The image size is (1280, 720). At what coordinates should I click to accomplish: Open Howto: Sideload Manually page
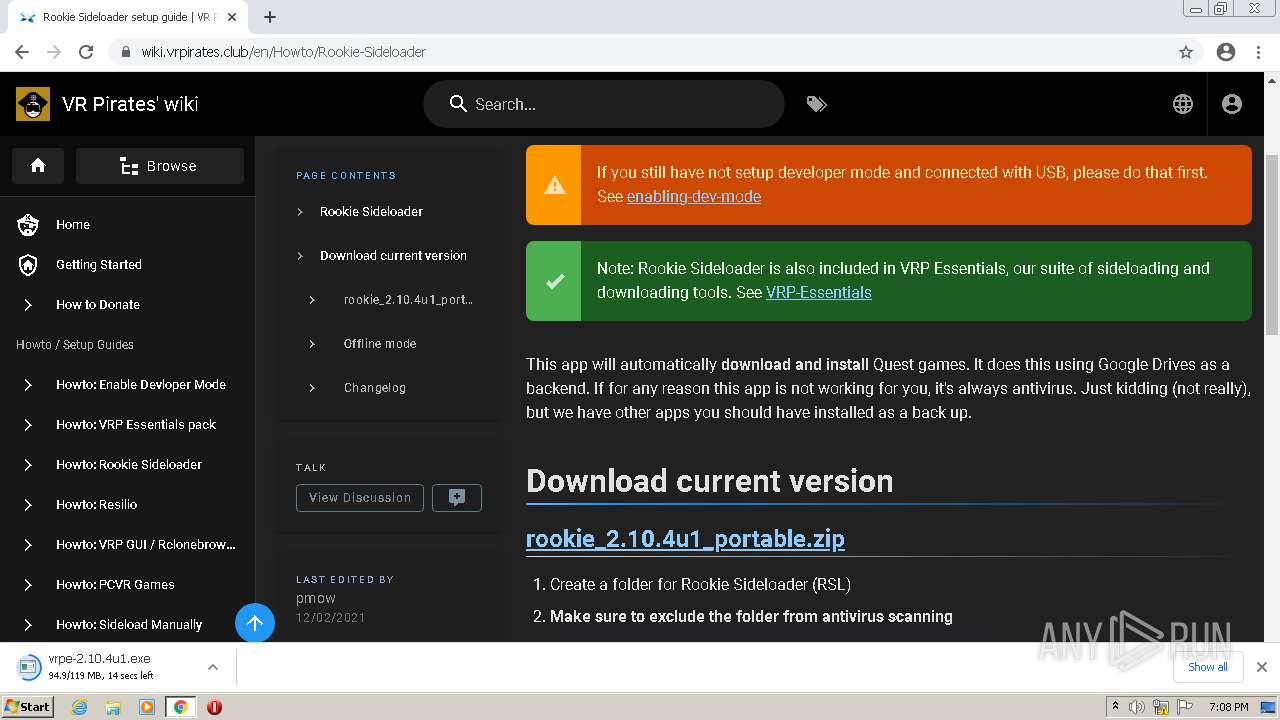[x=129, y=625]
